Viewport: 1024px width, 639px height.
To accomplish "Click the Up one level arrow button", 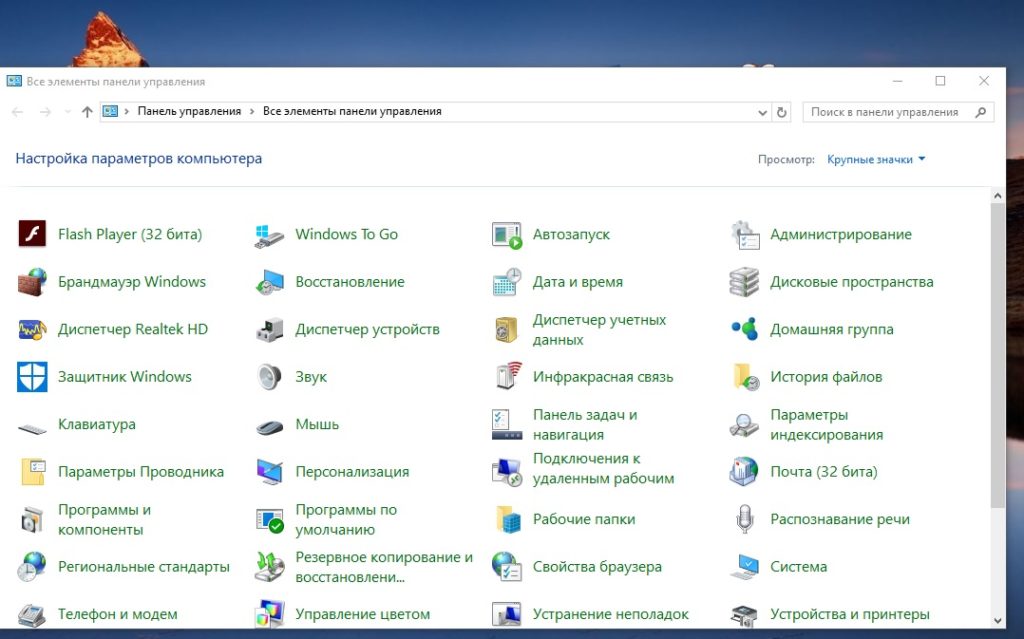I will [x=87, y=112].
